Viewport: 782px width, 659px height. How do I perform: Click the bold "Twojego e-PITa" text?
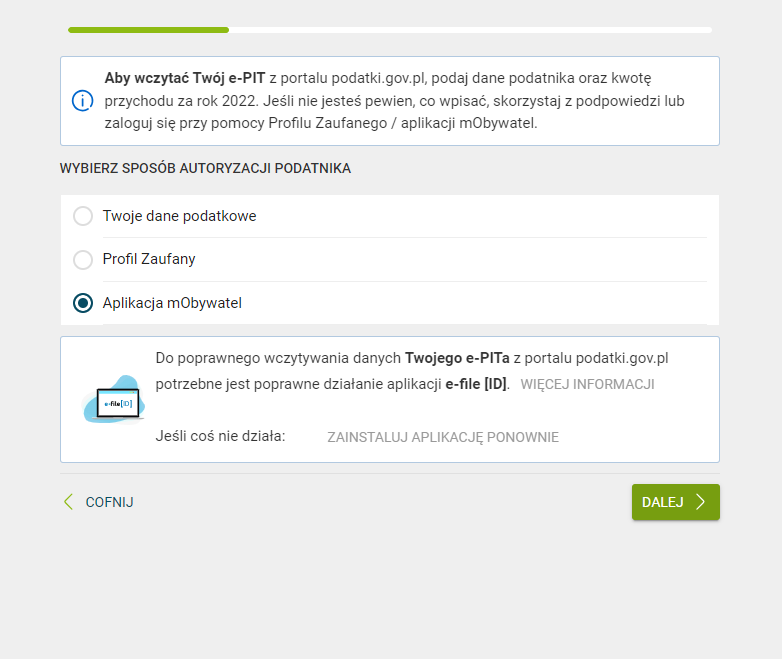tap(457, 358)
